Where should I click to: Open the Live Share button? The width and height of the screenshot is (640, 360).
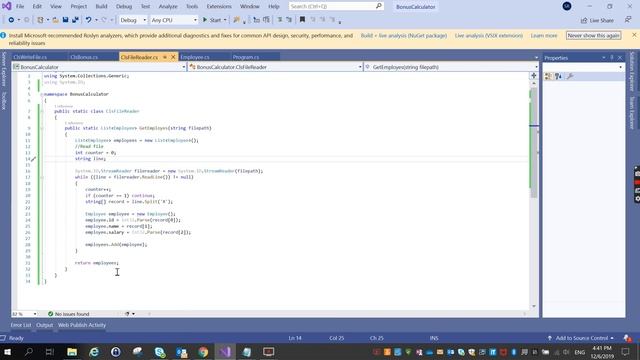point(597,20)
